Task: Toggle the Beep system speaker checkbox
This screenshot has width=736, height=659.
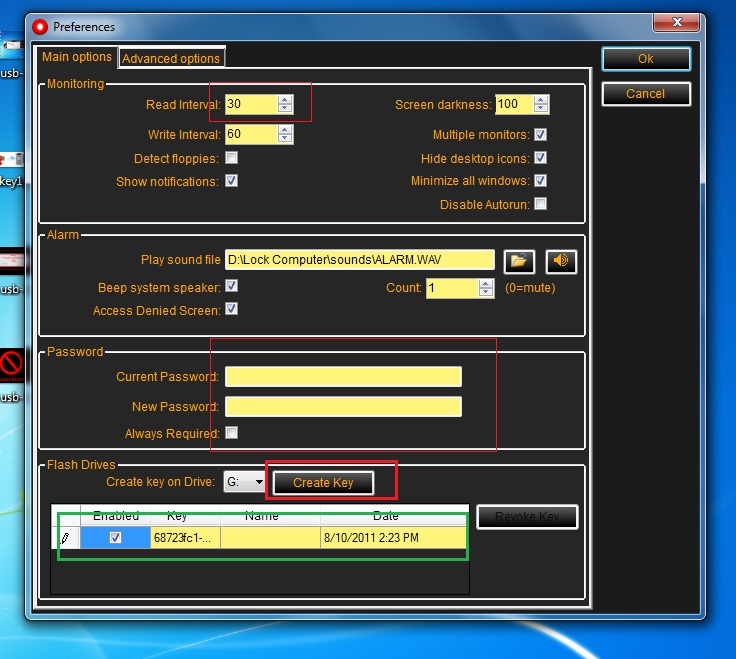Action: [x=231, y=286]
